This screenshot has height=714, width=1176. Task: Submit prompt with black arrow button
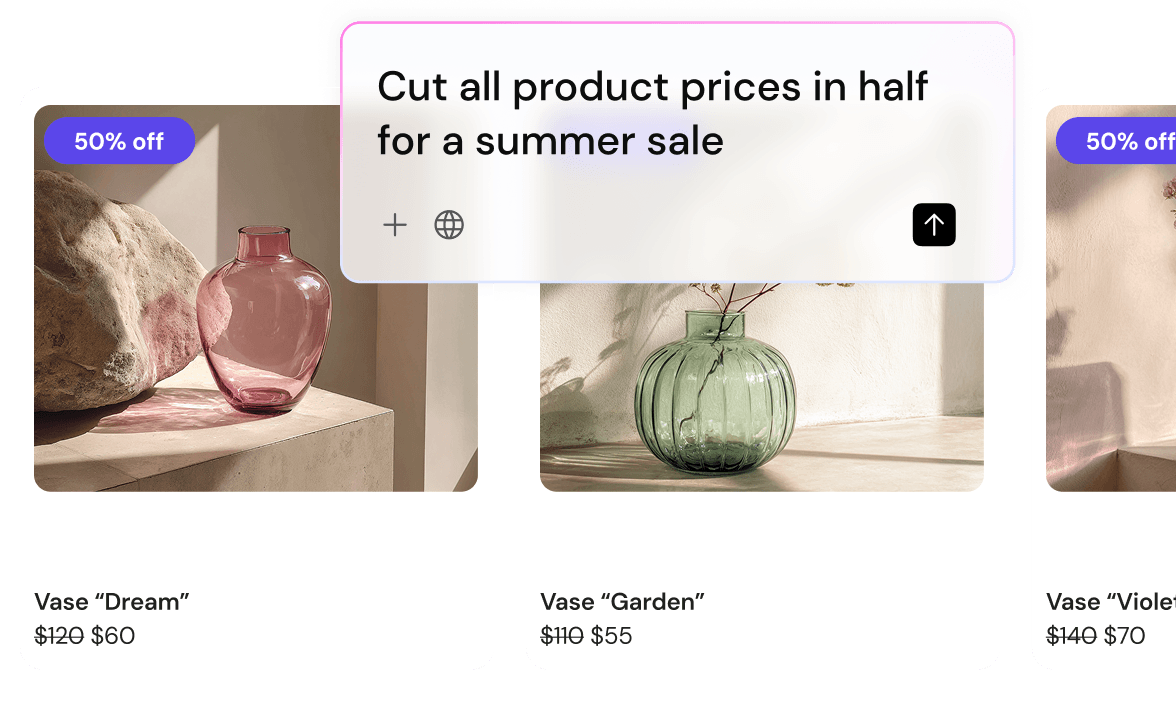point(934,224)
